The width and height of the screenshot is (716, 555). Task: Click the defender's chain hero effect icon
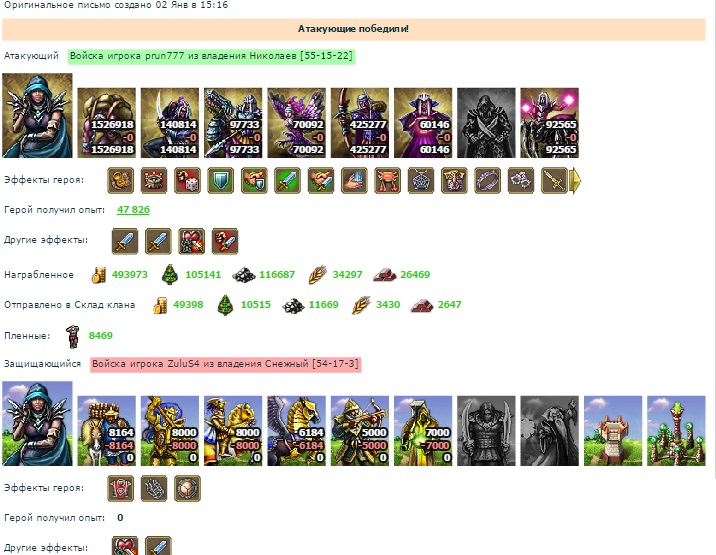(154, 488)
